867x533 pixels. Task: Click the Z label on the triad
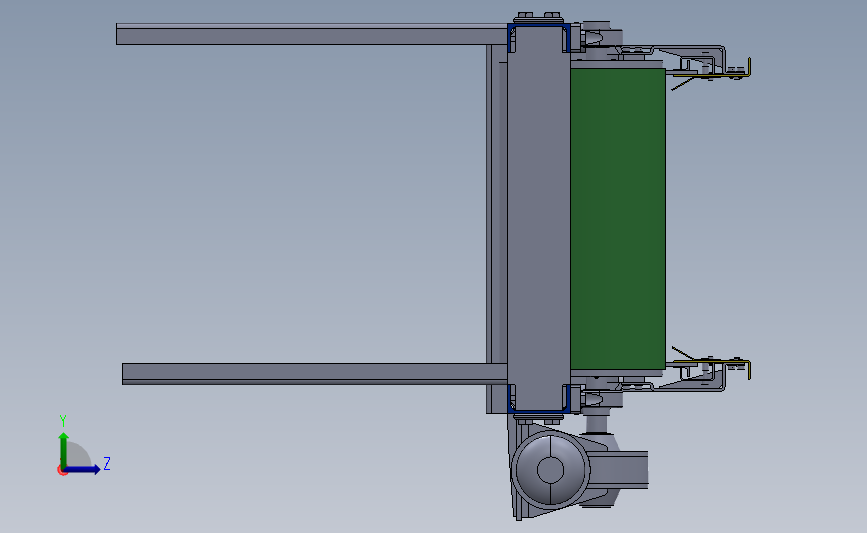click(x=107, y=463)
